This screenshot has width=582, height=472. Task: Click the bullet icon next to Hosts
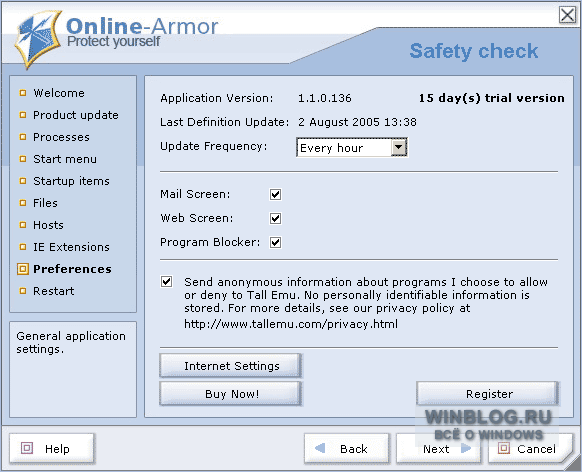pyautogui.click(x=23, y=225)
